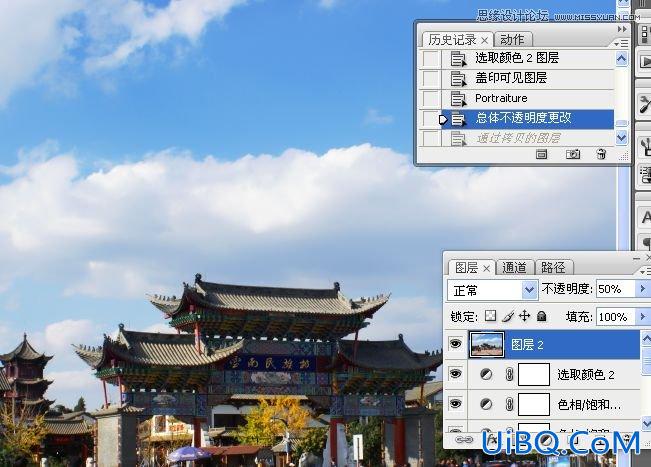
Task: Click the history state marker on 总体不透明度更改
Action: point(443,120)
